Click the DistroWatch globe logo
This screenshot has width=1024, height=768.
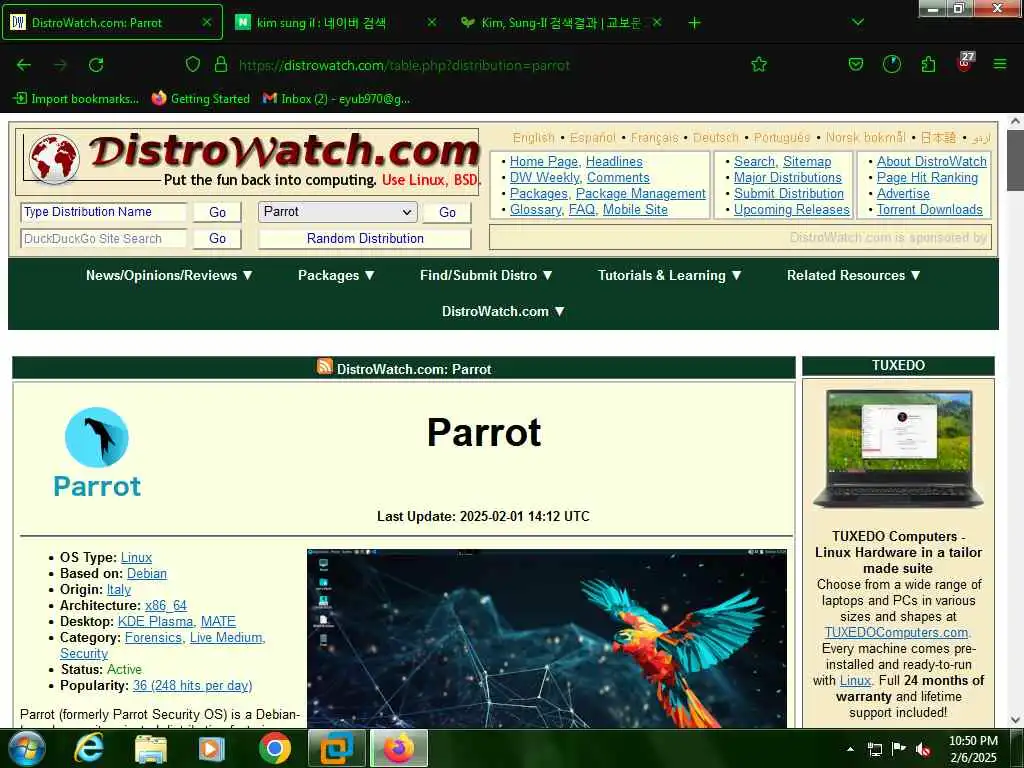click(x=54, y=158)
